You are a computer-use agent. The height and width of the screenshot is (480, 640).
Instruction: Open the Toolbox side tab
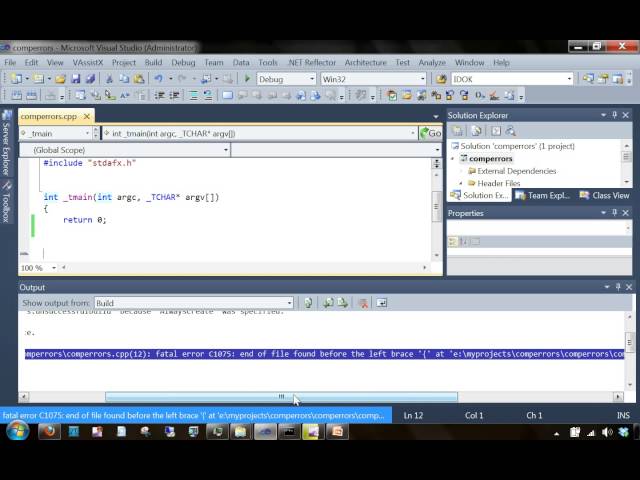coord(6,202)
